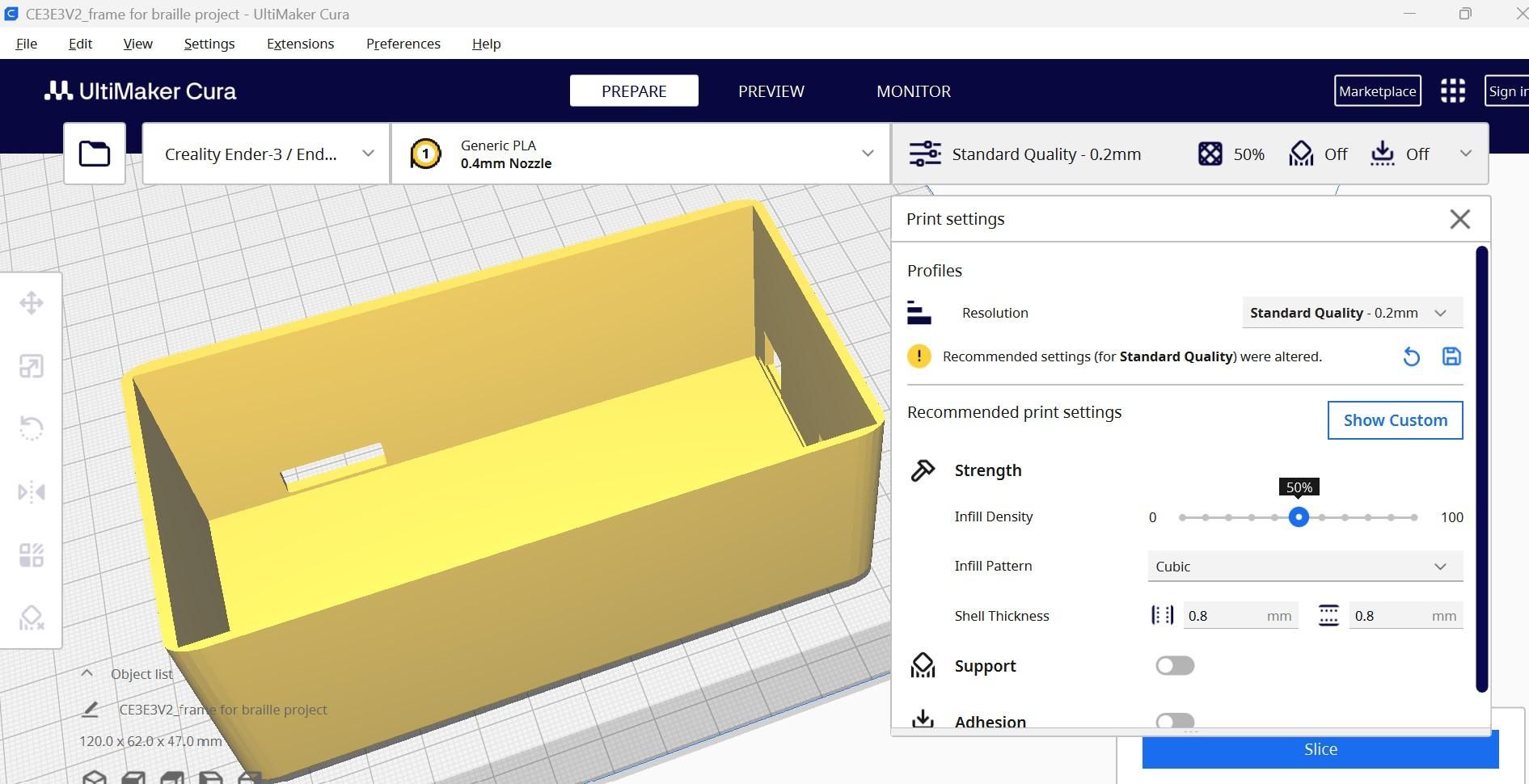Open the Creality Ender-3 printer dropdown

266,154
